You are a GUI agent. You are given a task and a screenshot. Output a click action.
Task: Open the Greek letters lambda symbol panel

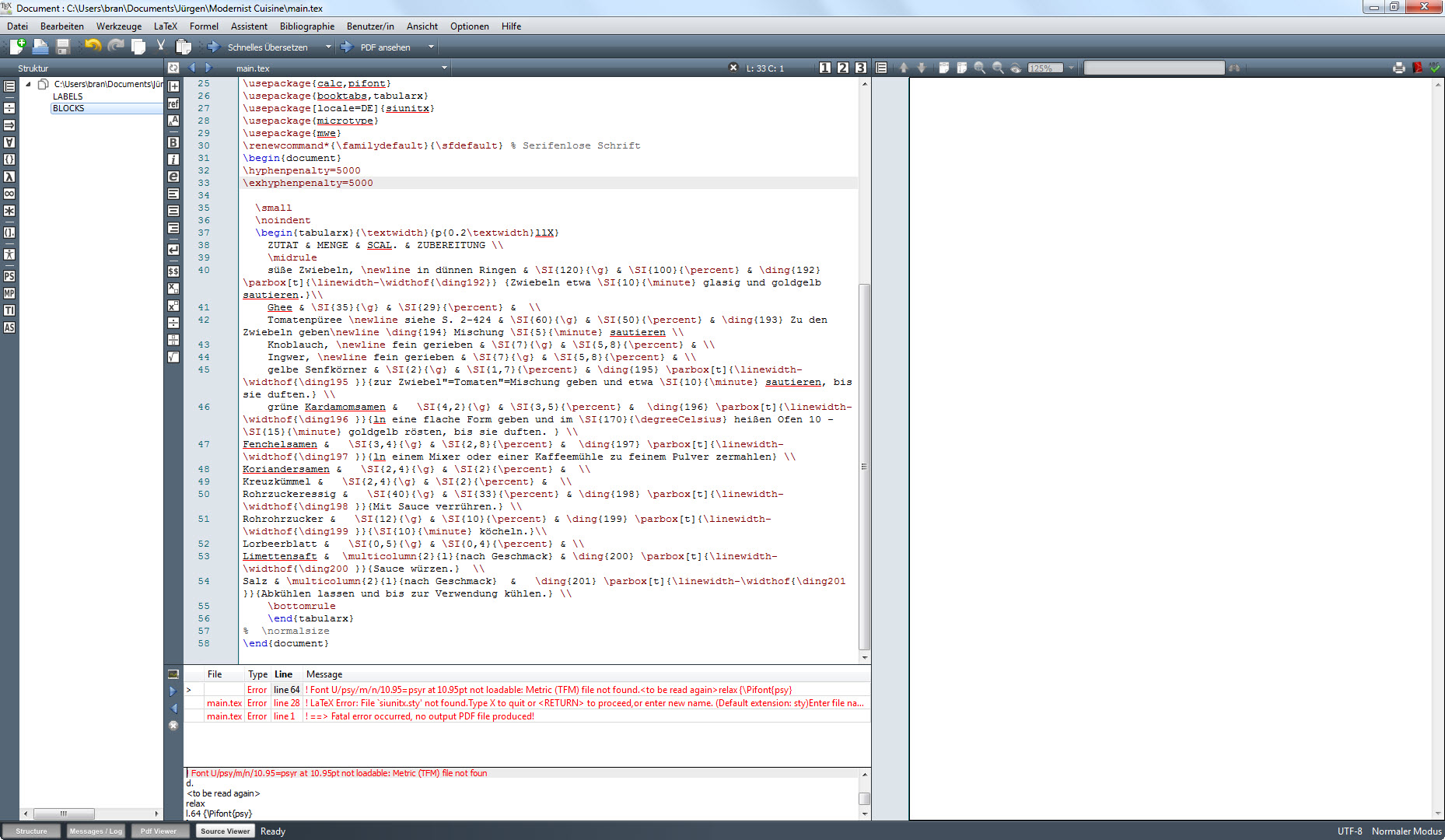[9, 177]
